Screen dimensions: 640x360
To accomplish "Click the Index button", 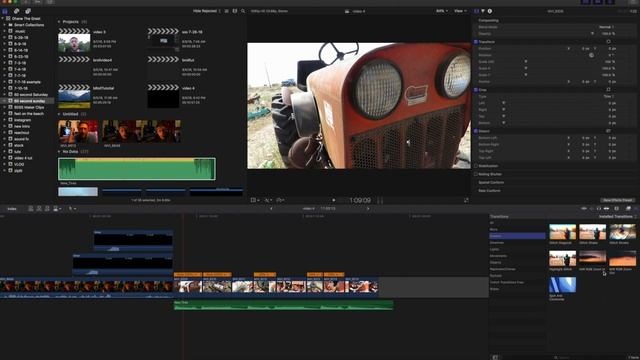I will (x=12, y=209).
